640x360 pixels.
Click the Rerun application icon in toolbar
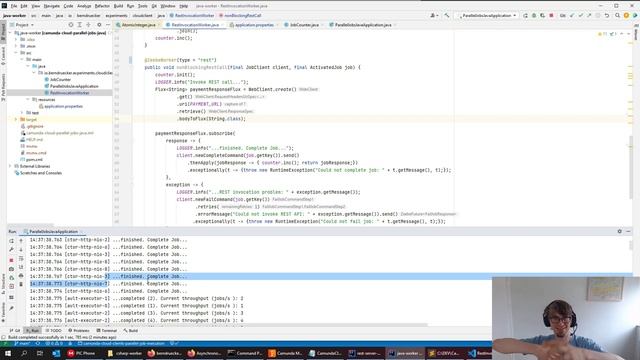pos(525,16)
